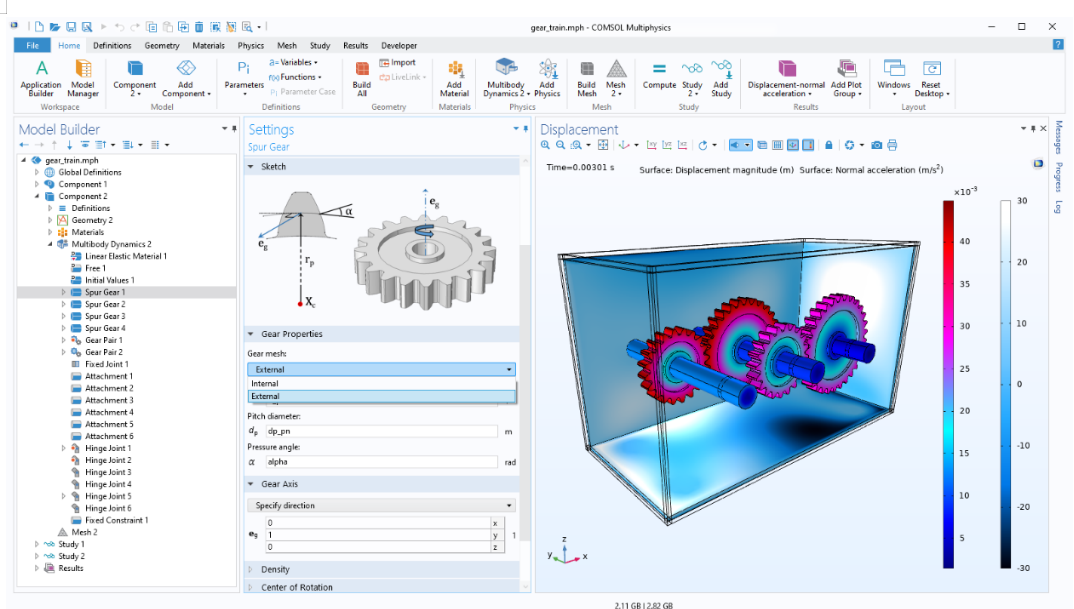Click the Multibody Dynamics 2 button
The image size is (1074, 609).
pos(505,78)
